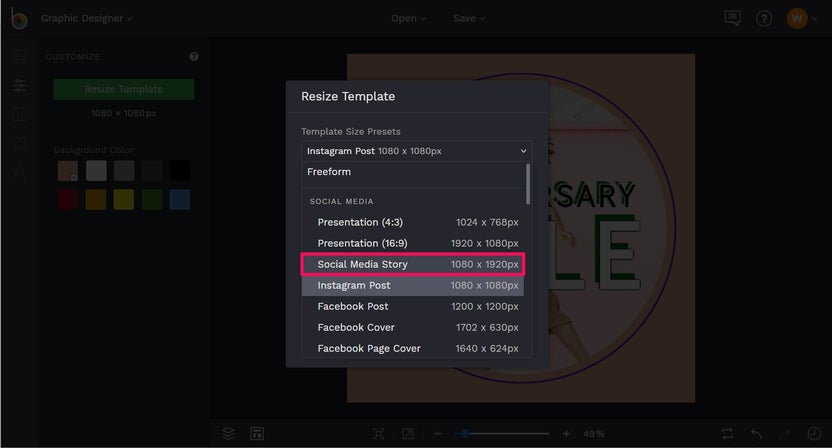Open the Customize sliders sidebar icon

click(x=20, y=85)
